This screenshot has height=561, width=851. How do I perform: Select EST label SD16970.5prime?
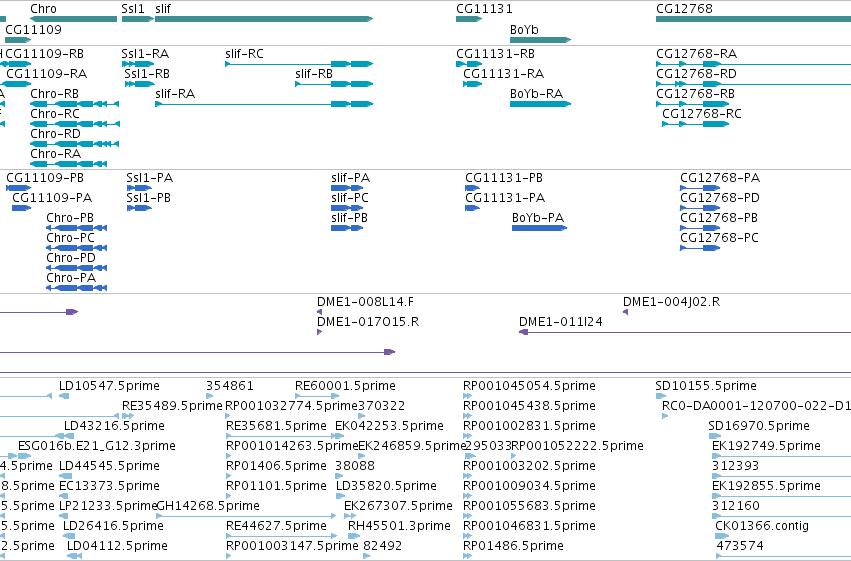[759, 426]
